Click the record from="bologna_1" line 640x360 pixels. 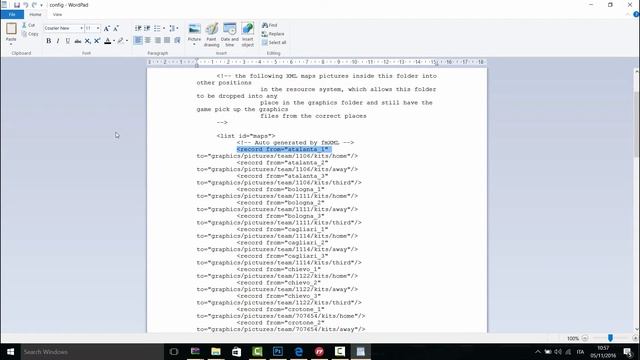point(281,189)
